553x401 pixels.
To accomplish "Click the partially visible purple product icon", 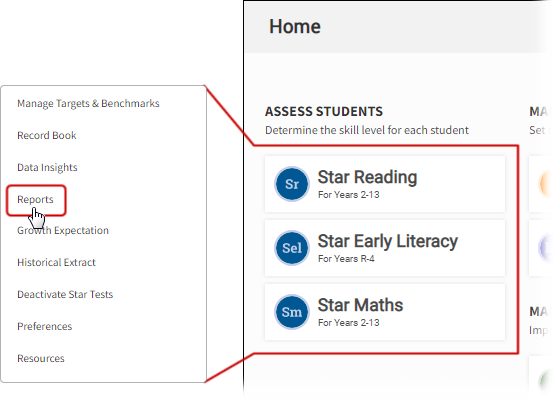I will (x=546, y=248).
